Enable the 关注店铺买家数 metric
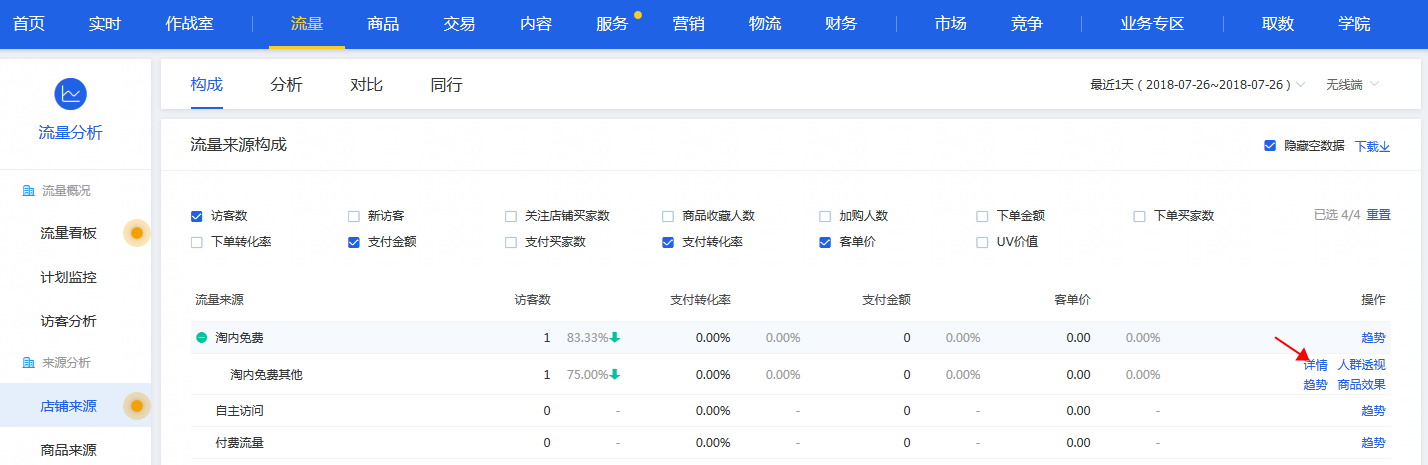 [510, 216]
